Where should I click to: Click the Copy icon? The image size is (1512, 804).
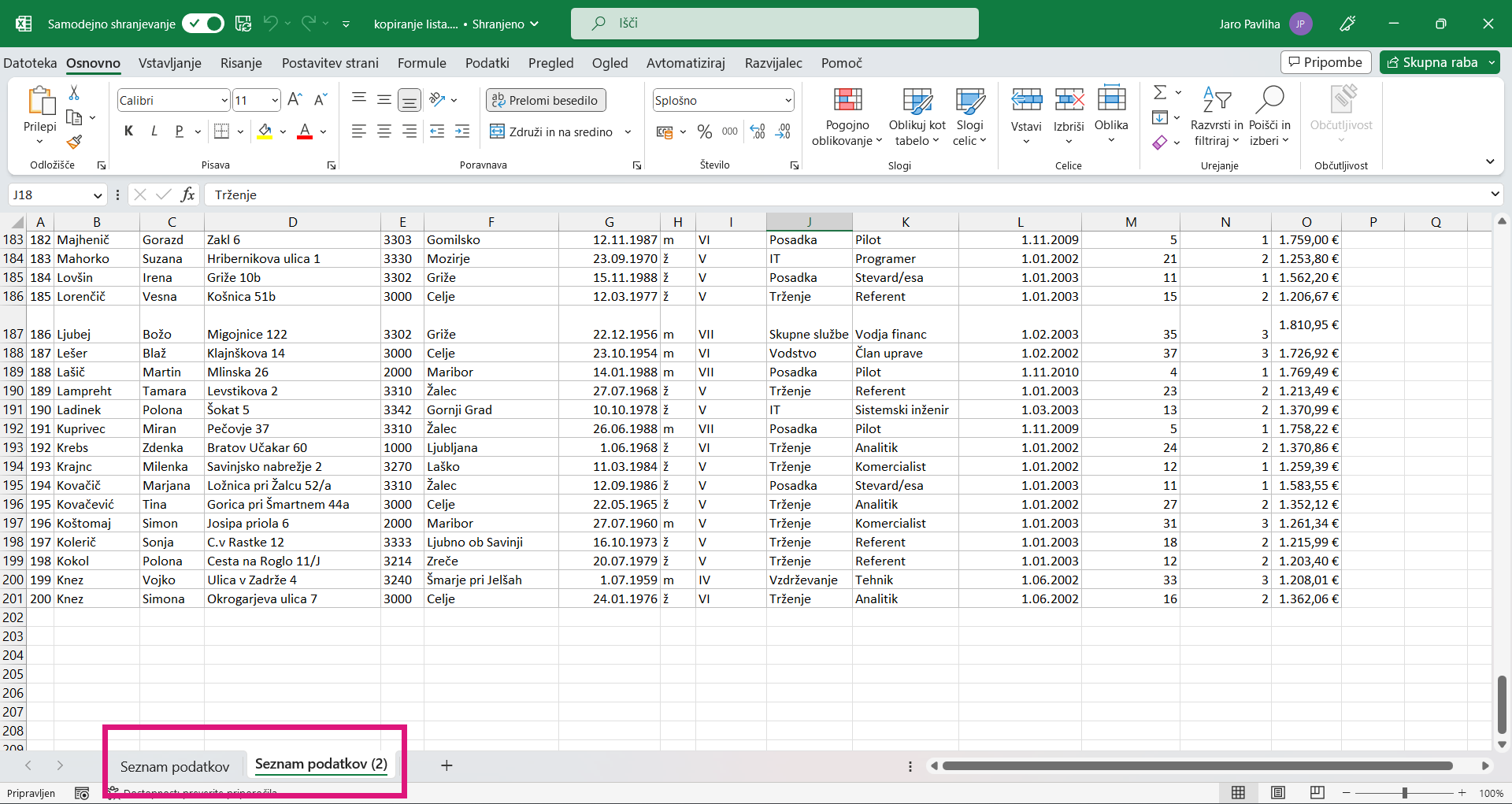(75, 117)
